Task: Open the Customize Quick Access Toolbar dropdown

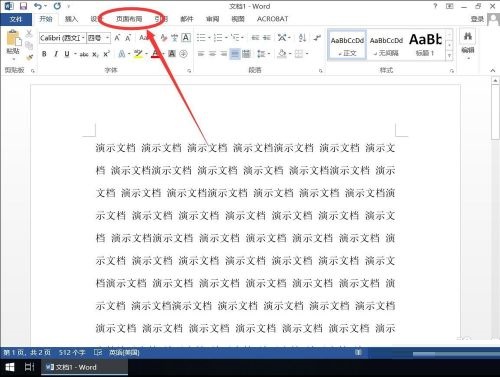Action: point(69,6)
